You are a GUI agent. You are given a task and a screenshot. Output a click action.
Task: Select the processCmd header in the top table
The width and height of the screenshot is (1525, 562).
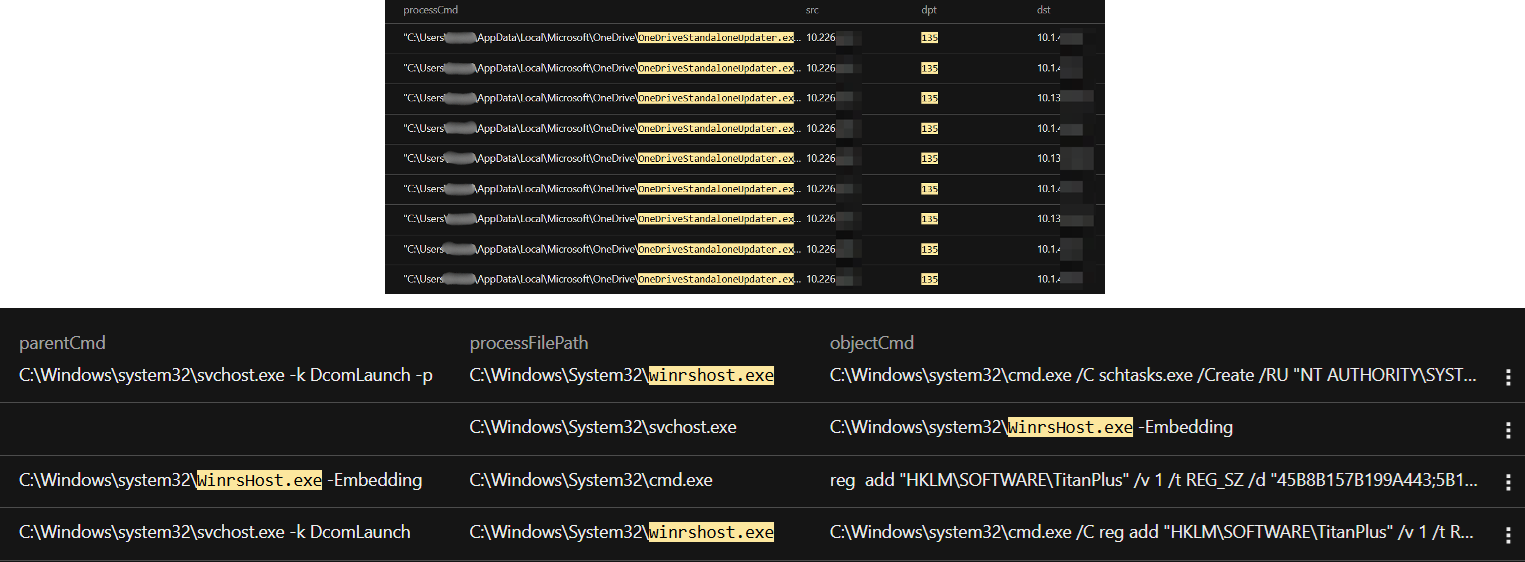pos(430,10)
